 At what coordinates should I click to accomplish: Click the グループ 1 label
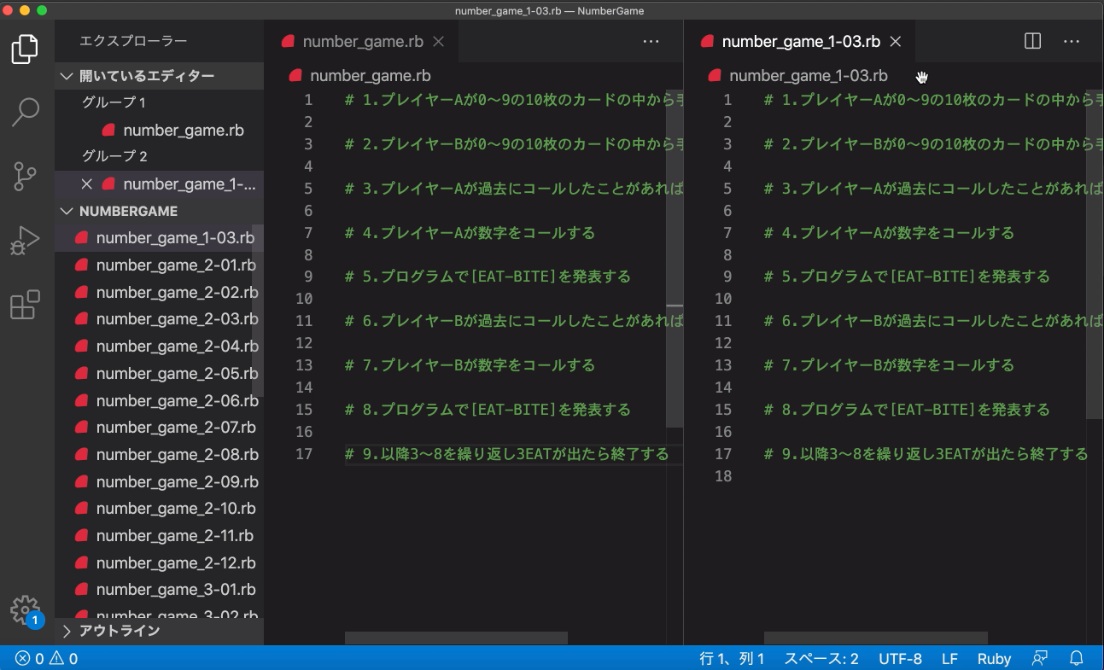[113, 103]
